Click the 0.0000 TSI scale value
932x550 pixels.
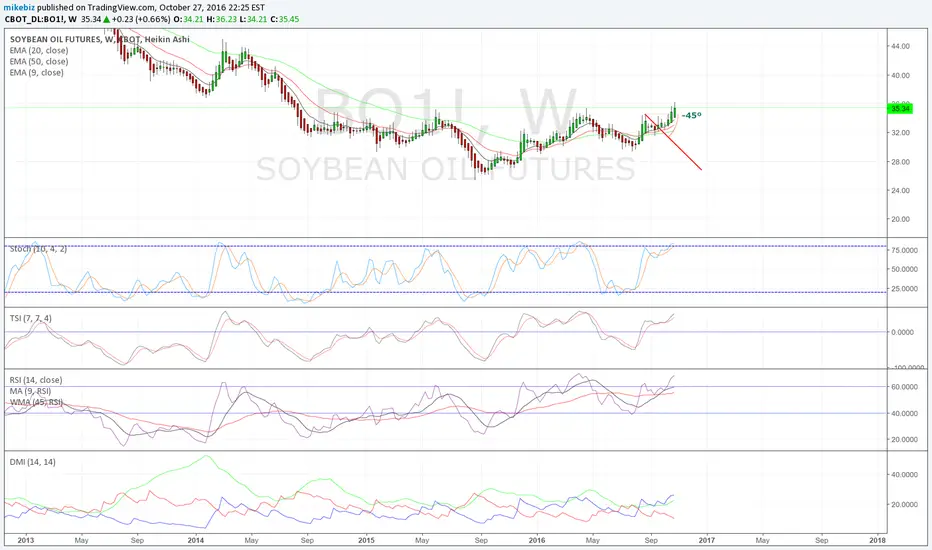coord(903,332)
